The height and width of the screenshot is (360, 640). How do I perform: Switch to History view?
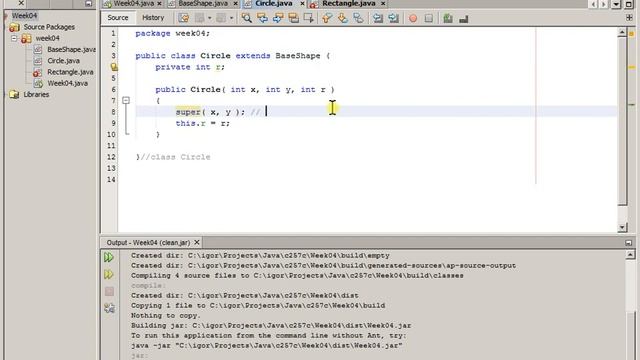click(153, 18)
